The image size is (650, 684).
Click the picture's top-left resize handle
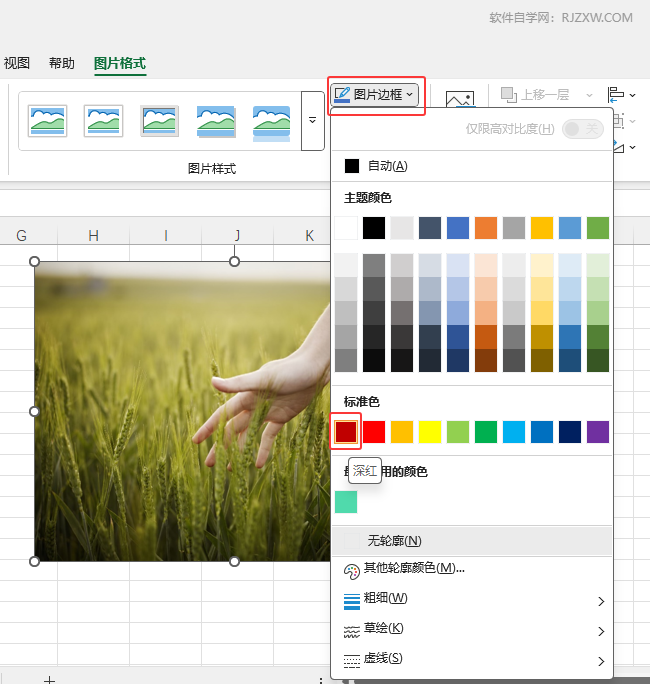(x=34, y=261)
